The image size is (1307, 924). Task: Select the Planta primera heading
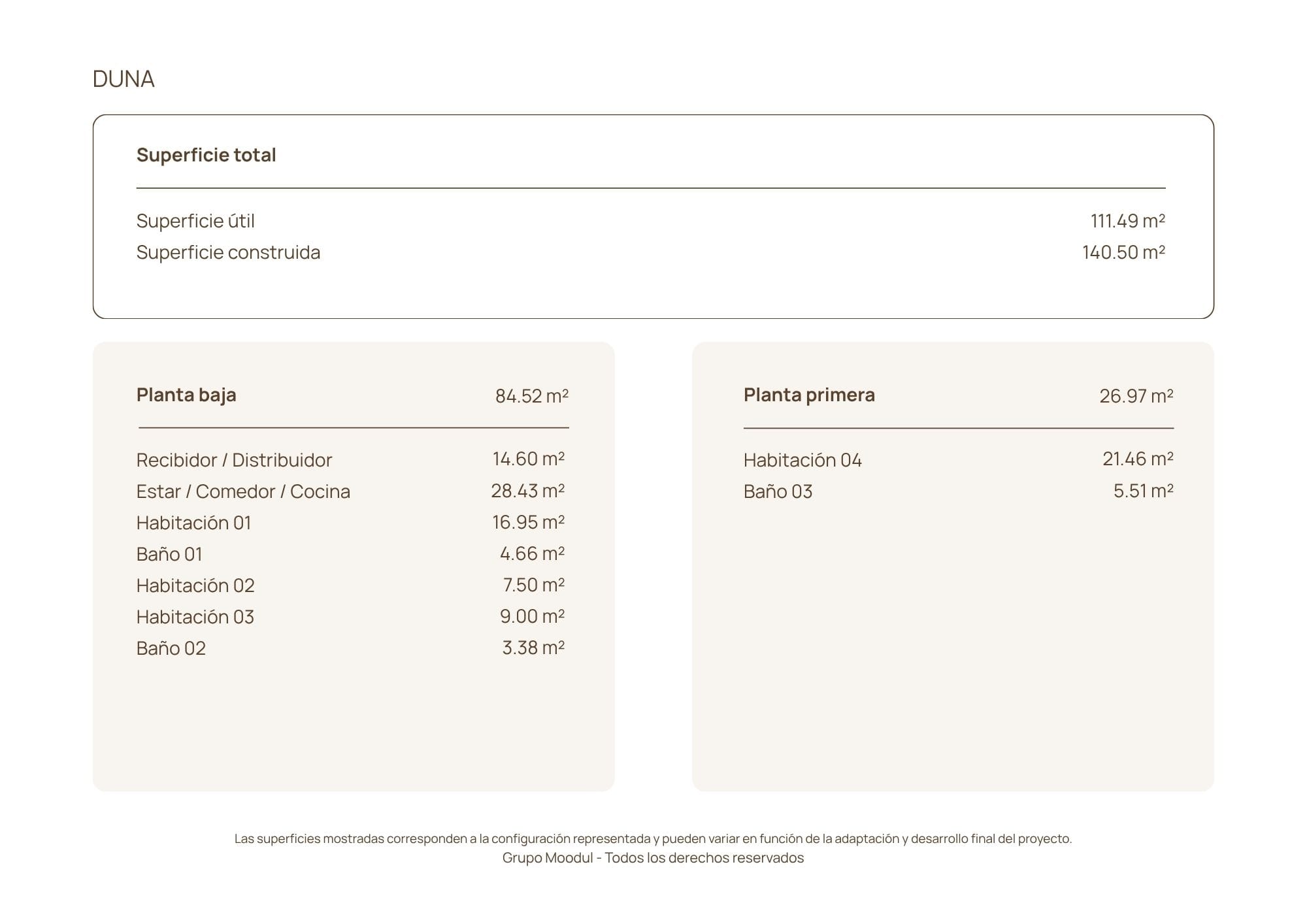809,395
